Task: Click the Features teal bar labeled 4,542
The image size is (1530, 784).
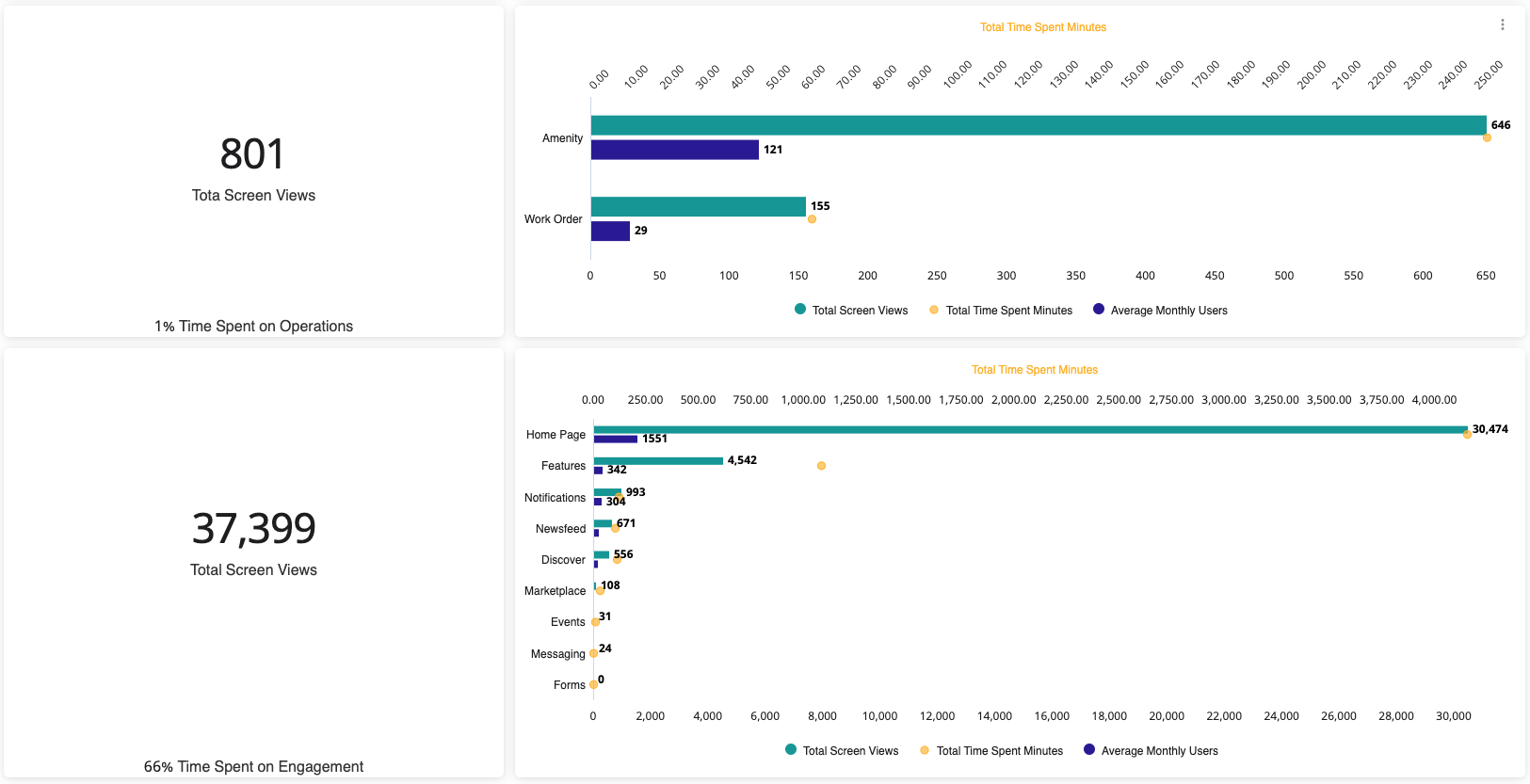Action: tap(658, 460)
